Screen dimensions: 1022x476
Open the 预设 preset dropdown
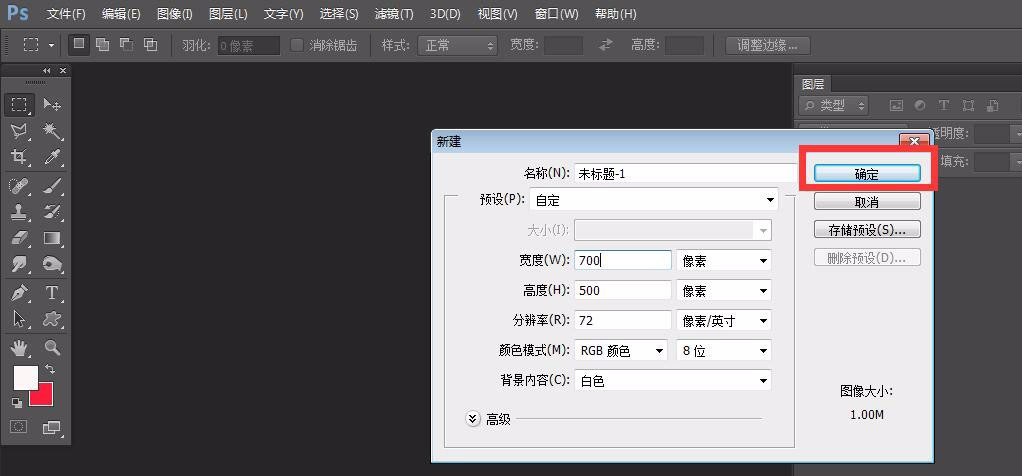click(654, 200)
